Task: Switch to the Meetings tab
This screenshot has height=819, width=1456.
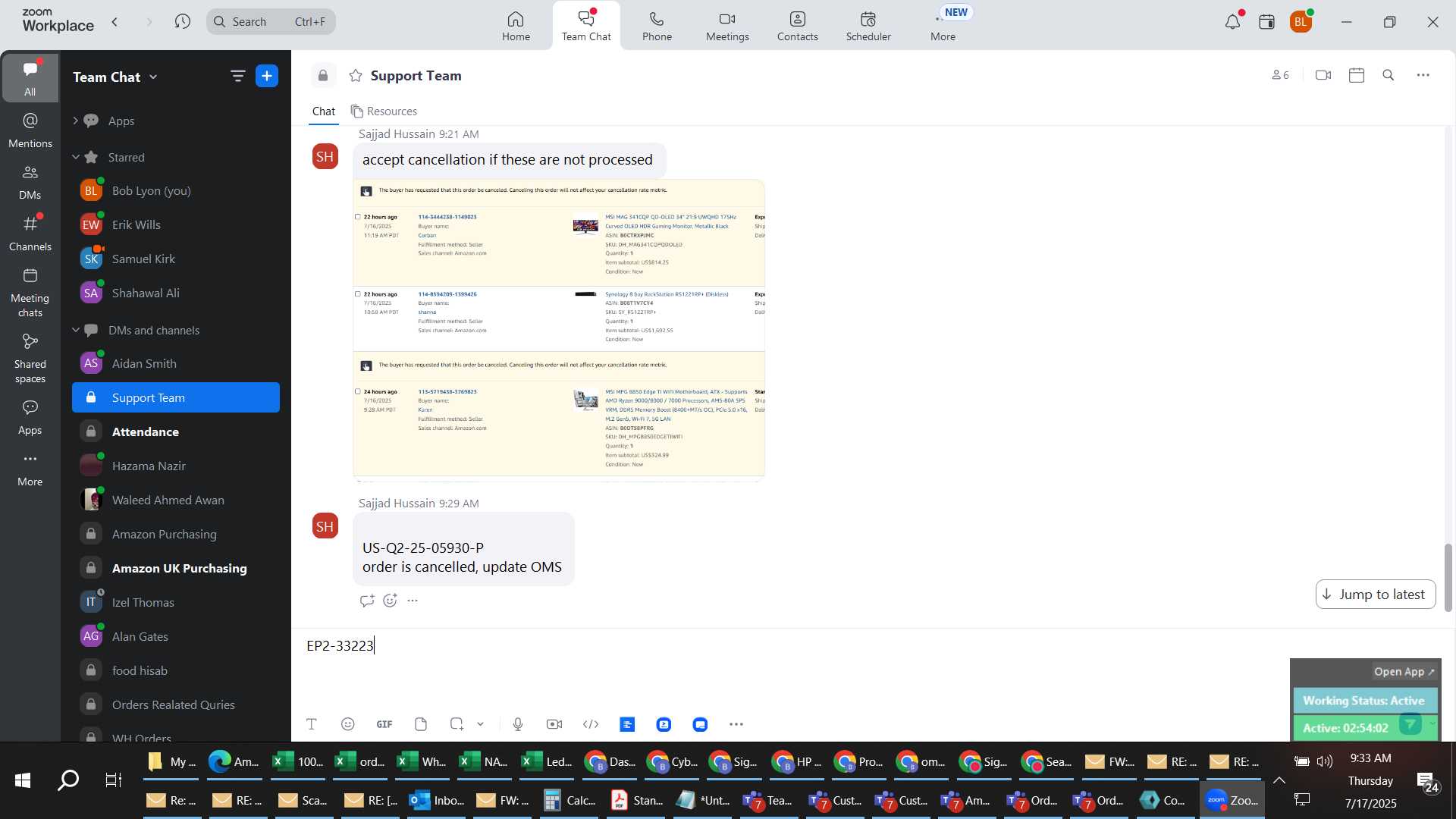Action: tap(727, 26)
